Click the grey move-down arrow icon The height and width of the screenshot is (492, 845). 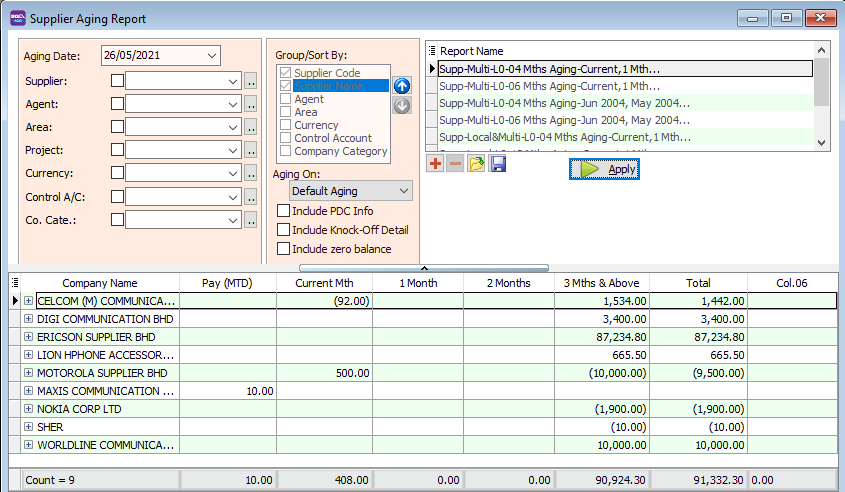point(402,105)
